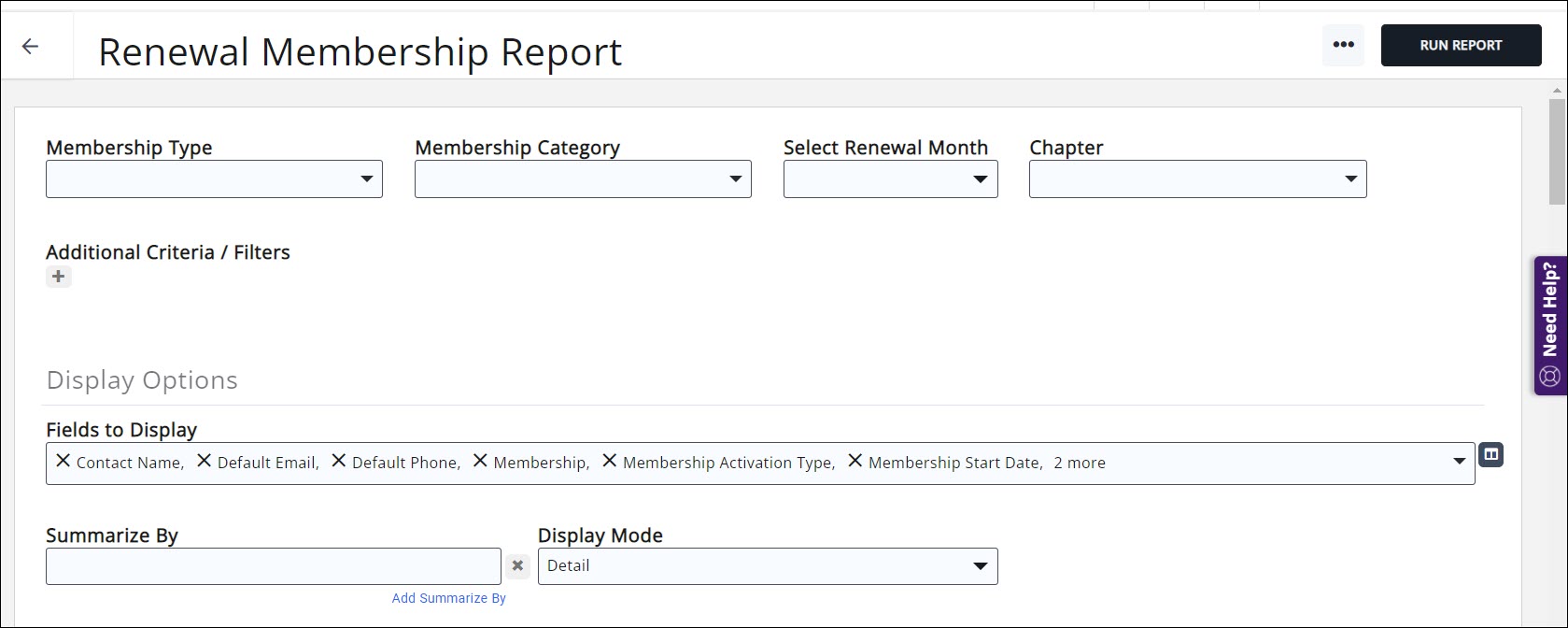Screen dimensions: 1568x628
Task: Clear Summarize By with the x icon
Action: coord(517,566)
